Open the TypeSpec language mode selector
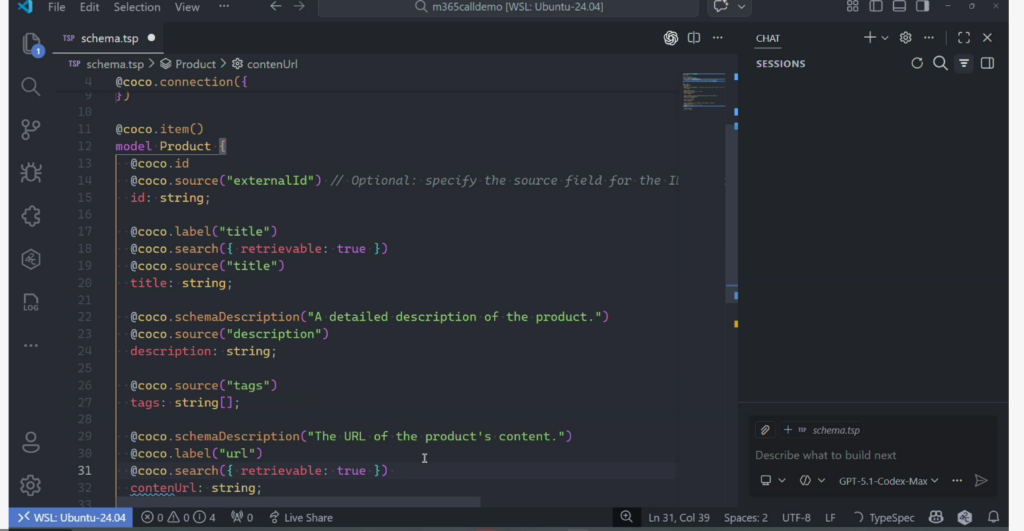The height and width of the screenshot is (531, 1024). pos(891,517)
